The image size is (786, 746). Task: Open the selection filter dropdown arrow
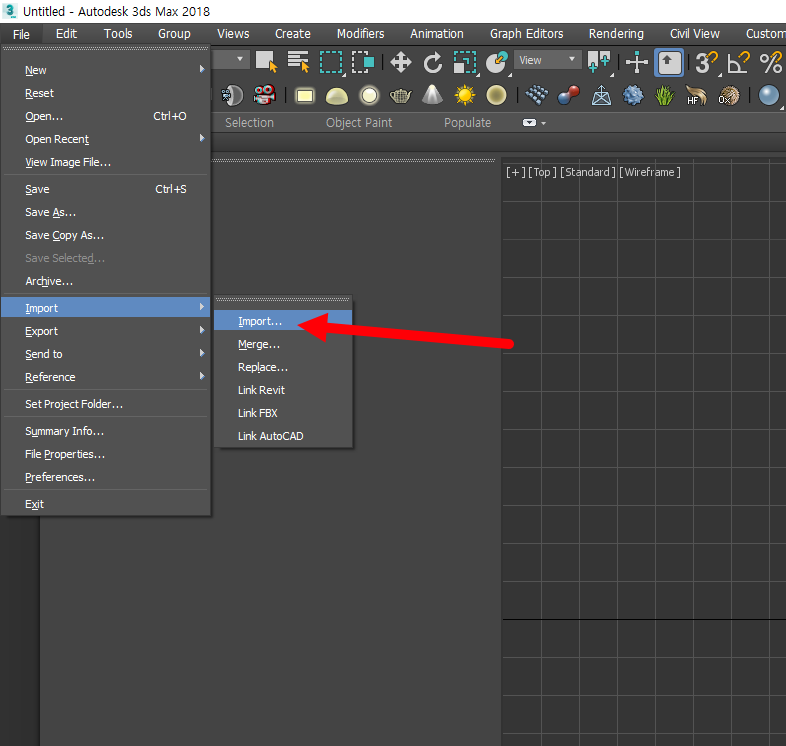tap(240, 59)
